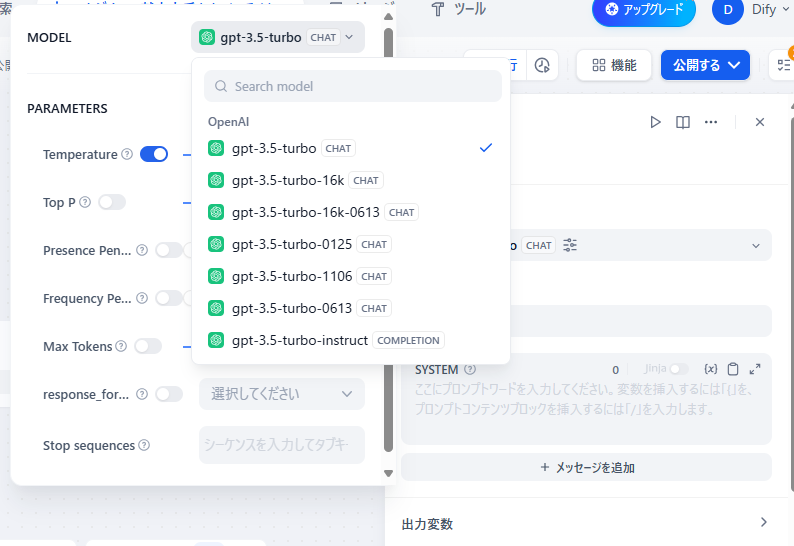The image size is (794, 546).
Task: Select gpt-3.5-turbo from model list
Action: point(350,148)
